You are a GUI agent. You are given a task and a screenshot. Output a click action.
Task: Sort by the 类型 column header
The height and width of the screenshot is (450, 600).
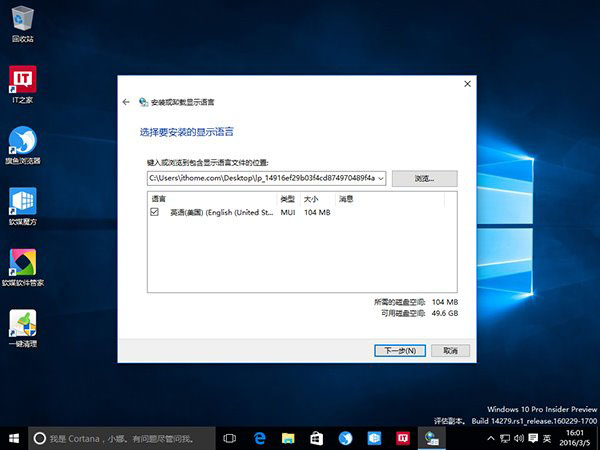(288, 199)
